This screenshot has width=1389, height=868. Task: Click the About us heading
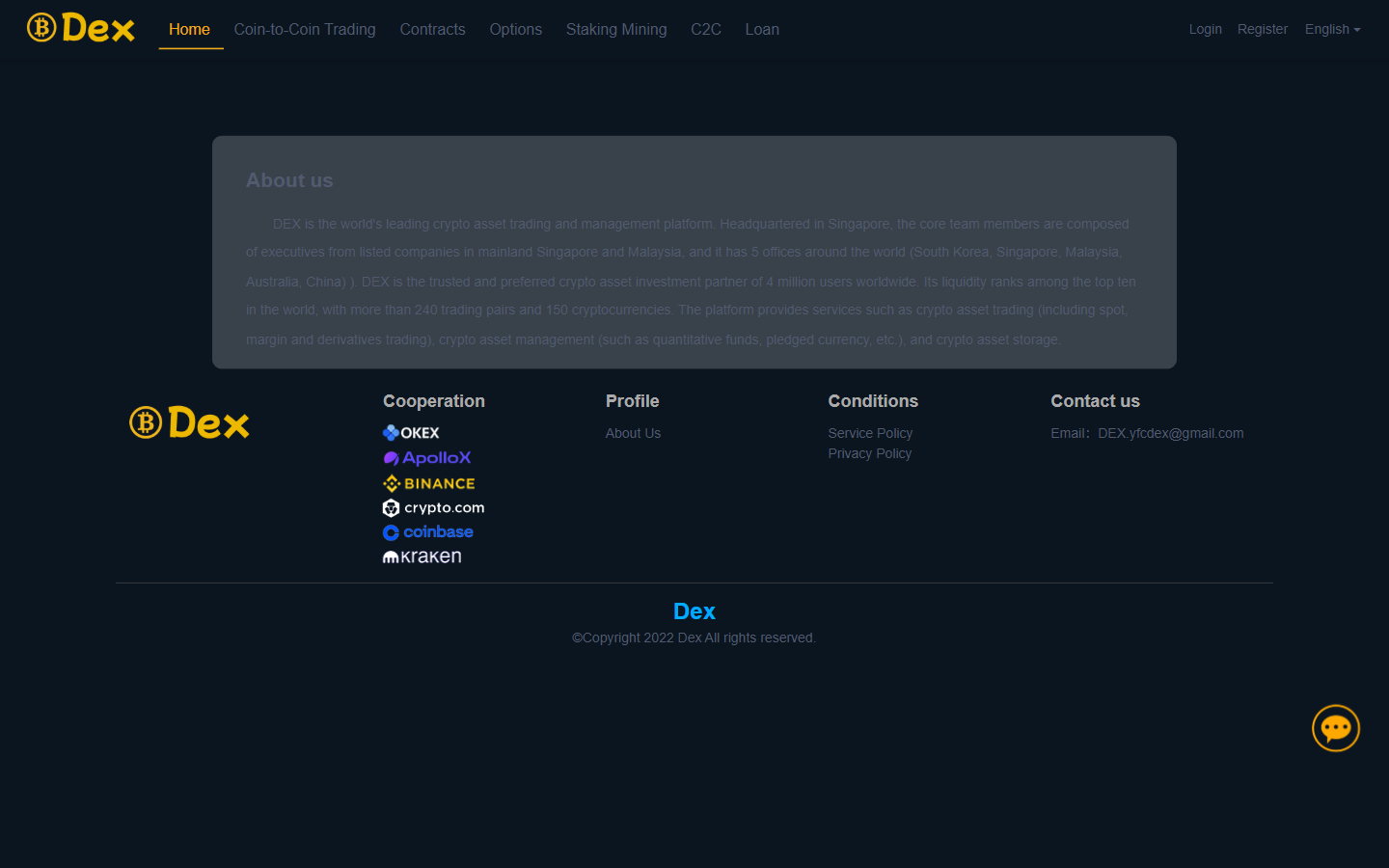tap(289, 180)
